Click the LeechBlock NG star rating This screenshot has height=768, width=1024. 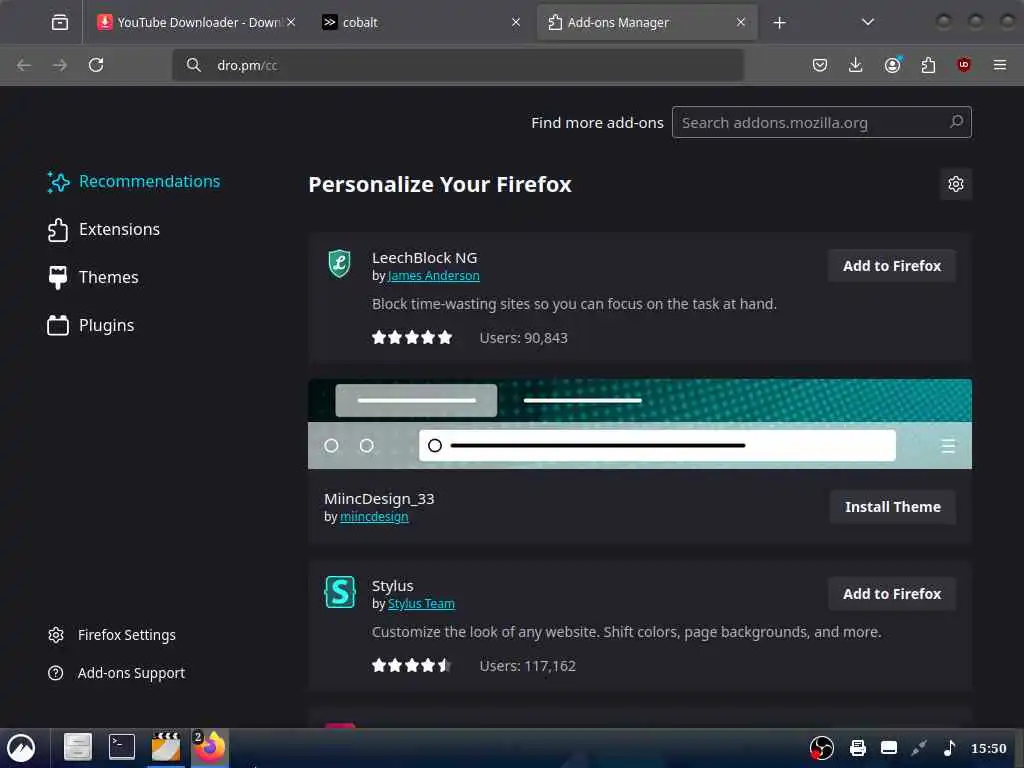click(x=412, y=338)
